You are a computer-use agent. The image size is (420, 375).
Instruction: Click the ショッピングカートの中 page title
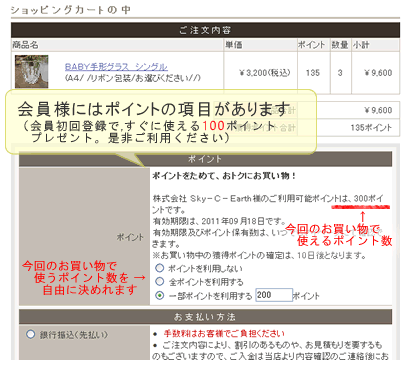[x=70, y=10]
